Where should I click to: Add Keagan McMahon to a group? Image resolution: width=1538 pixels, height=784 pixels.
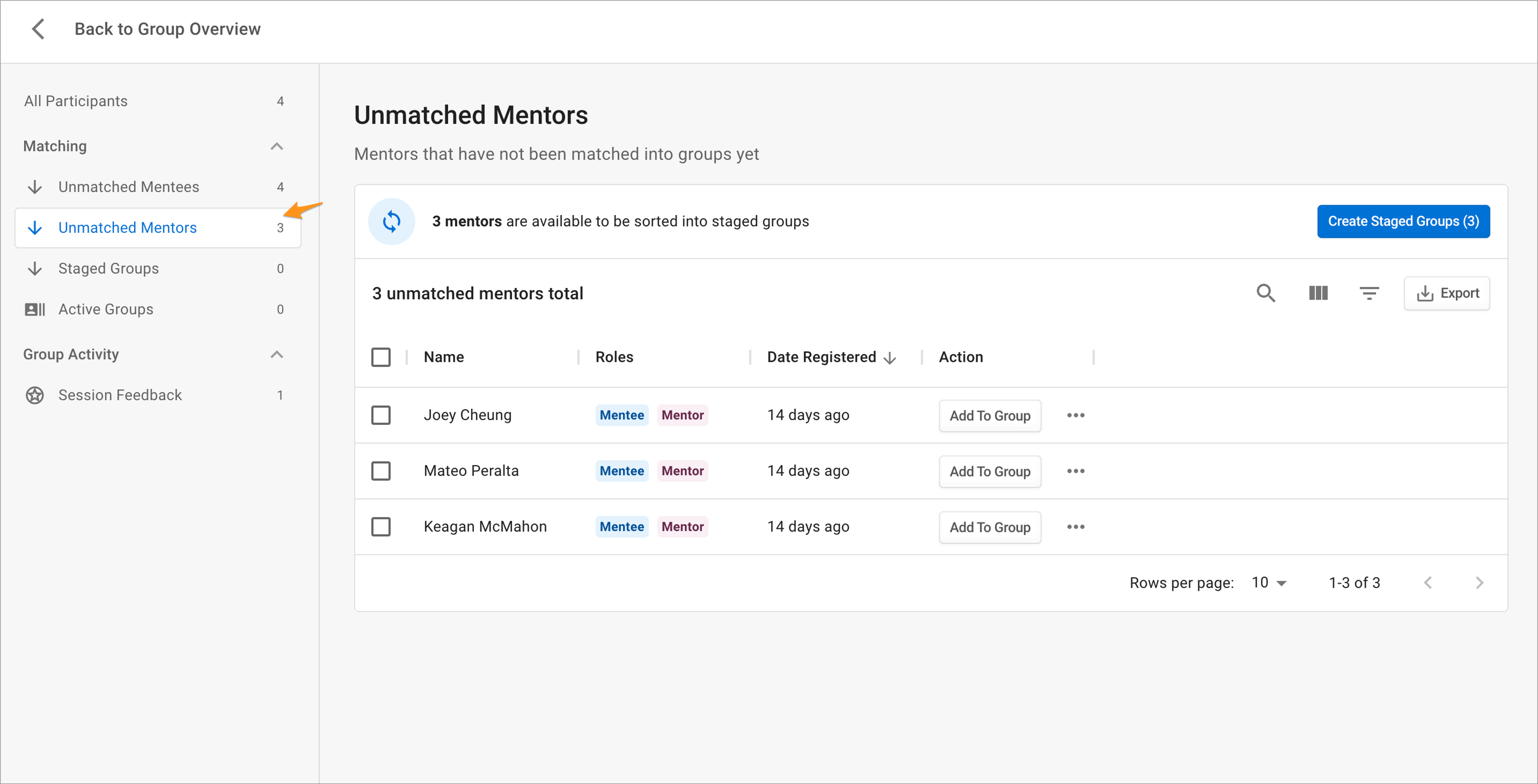[x=990, y=527]
